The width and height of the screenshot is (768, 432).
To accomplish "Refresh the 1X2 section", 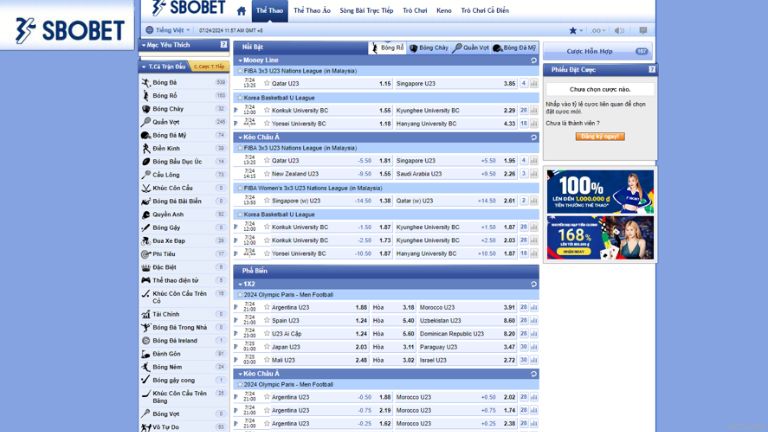I will [x=533, y=284].
